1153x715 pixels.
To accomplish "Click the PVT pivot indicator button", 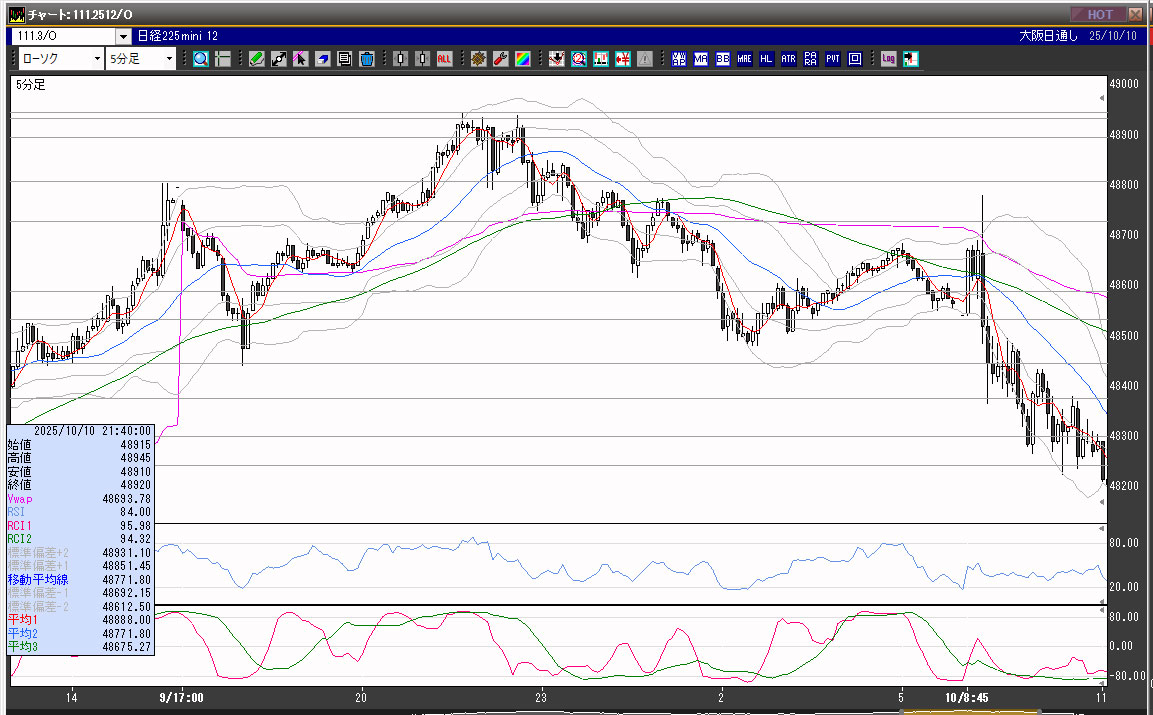I will tap(833, 59).
